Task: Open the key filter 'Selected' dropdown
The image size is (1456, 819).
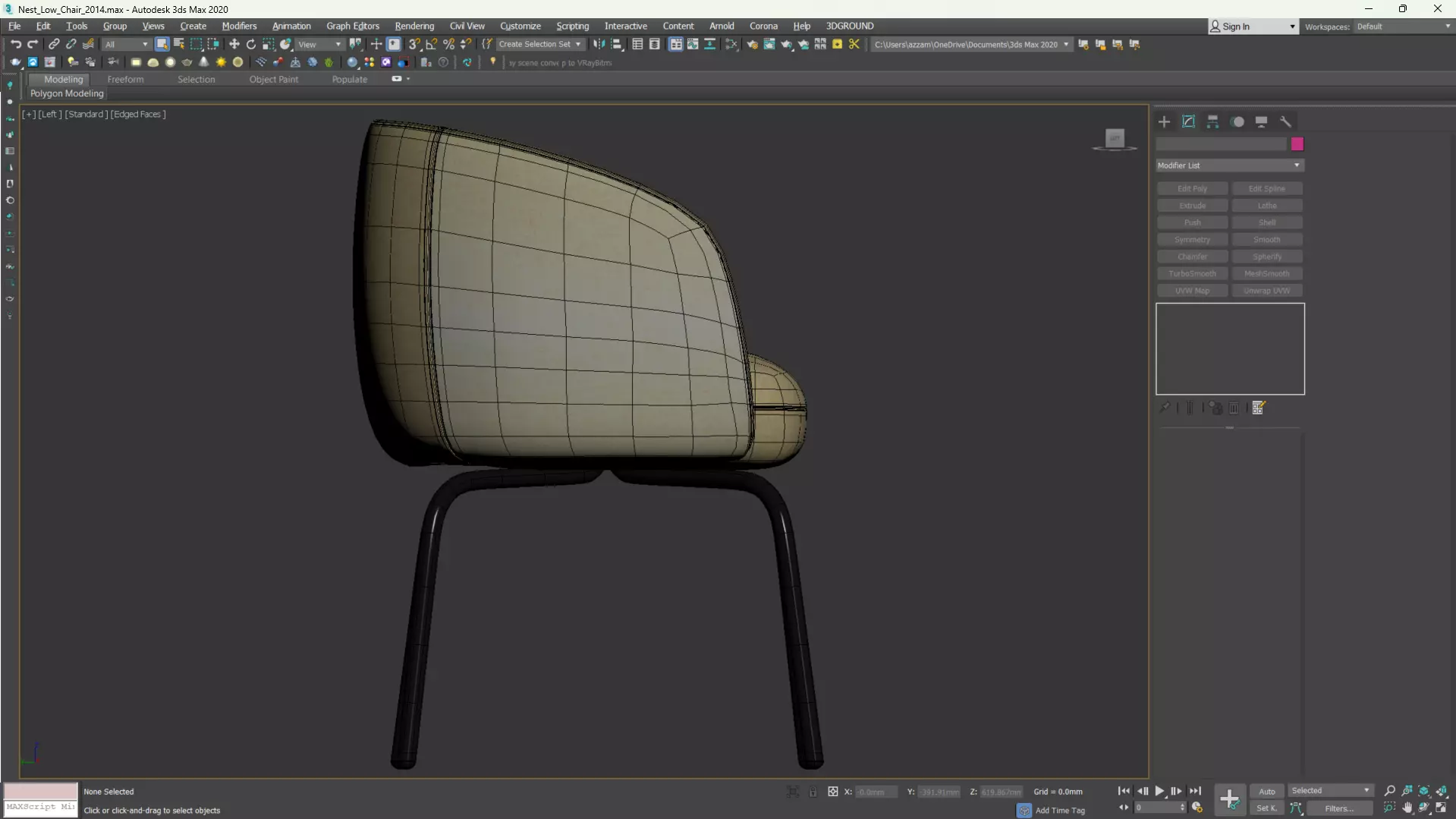Action: coord(1330,791)
